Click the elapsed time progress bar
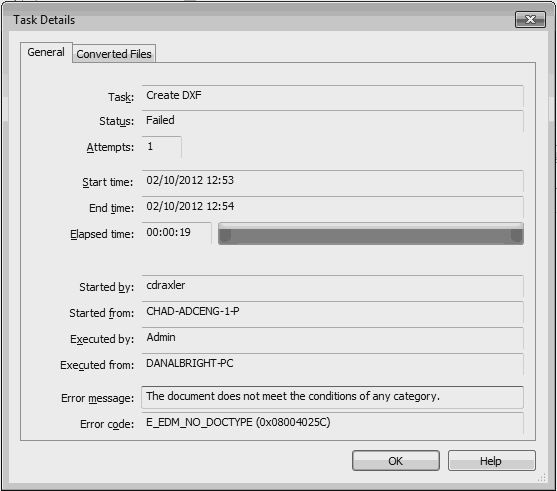The height and width of the screenshot is (491, 557). point(371,234)
